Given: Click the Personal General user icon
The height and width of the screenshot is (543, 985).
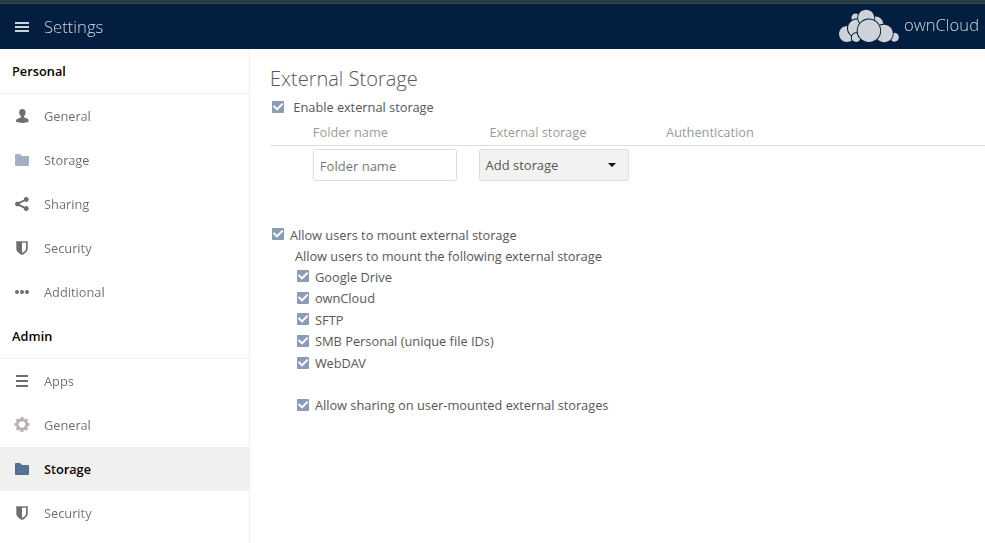Looking at the screenshot, I should pyautogui.click(x=22, y=116).
